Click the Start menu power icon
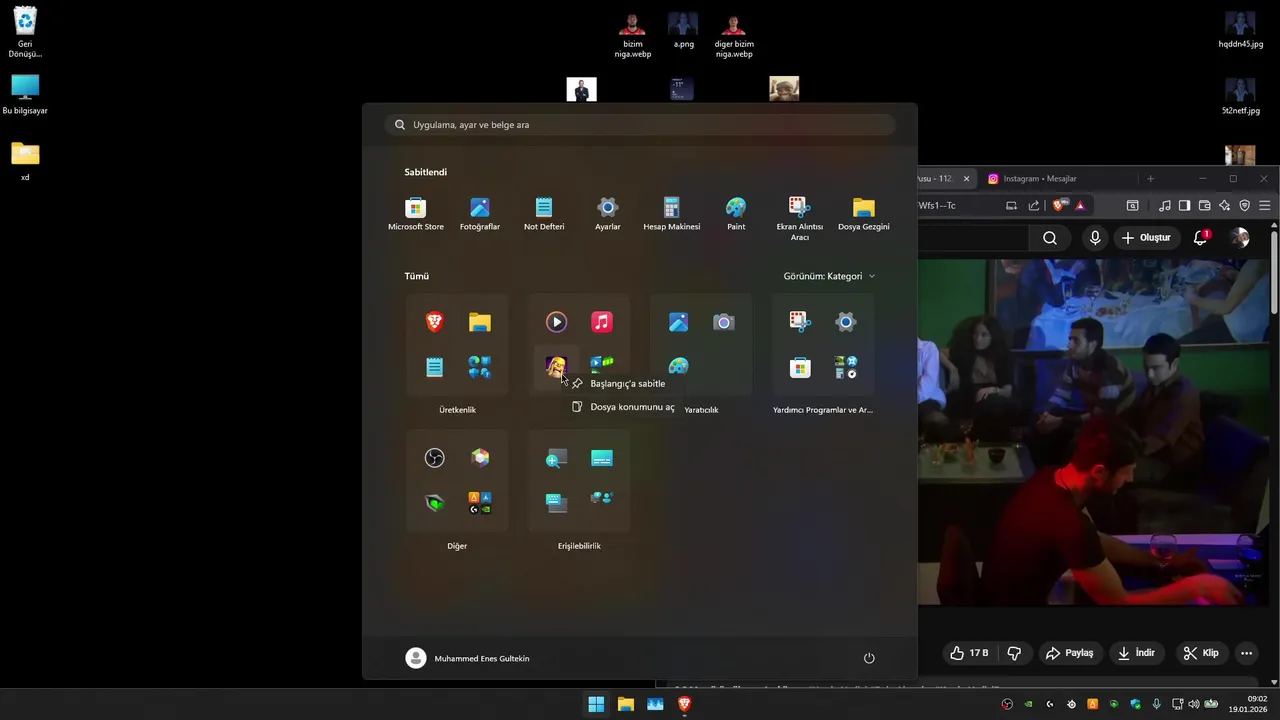Viewport: 1280px width, 720px height. [x=869, y=658]
